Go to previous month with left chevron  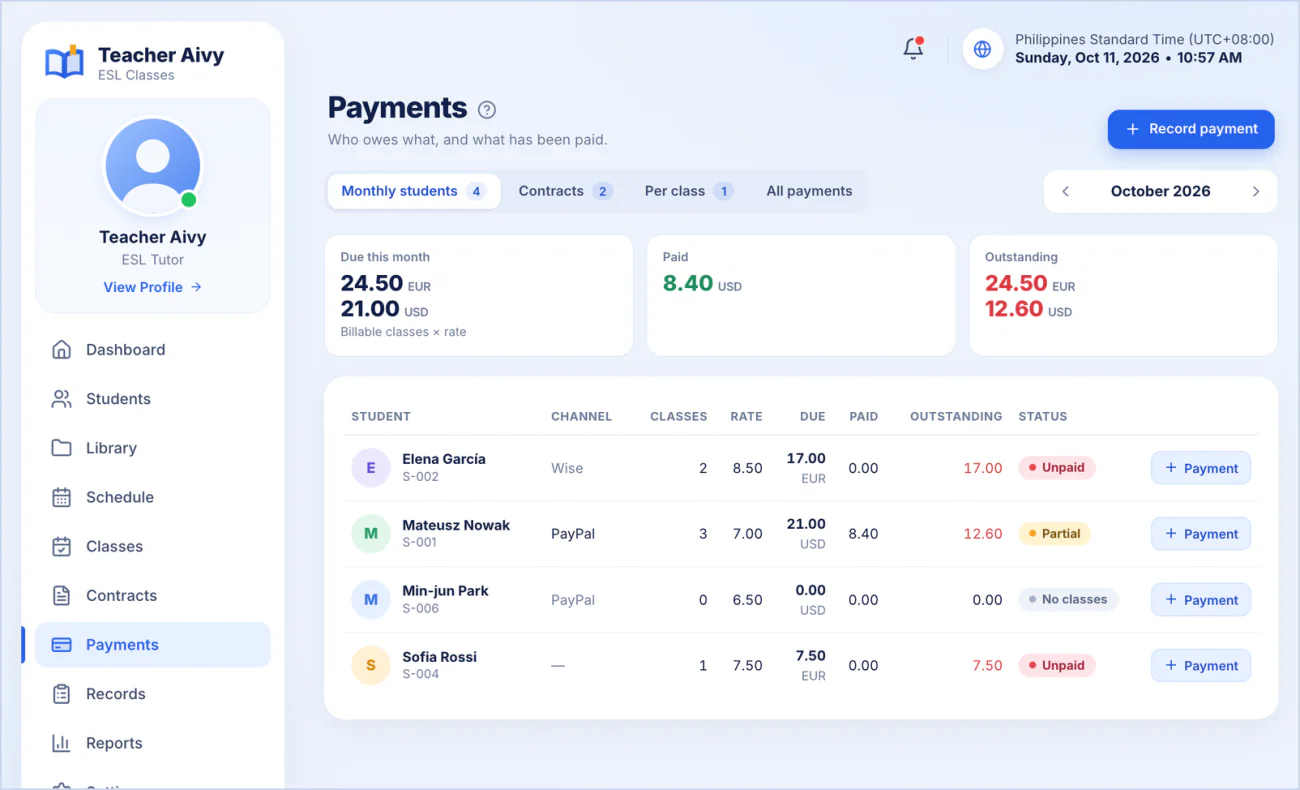point(1066,191)
